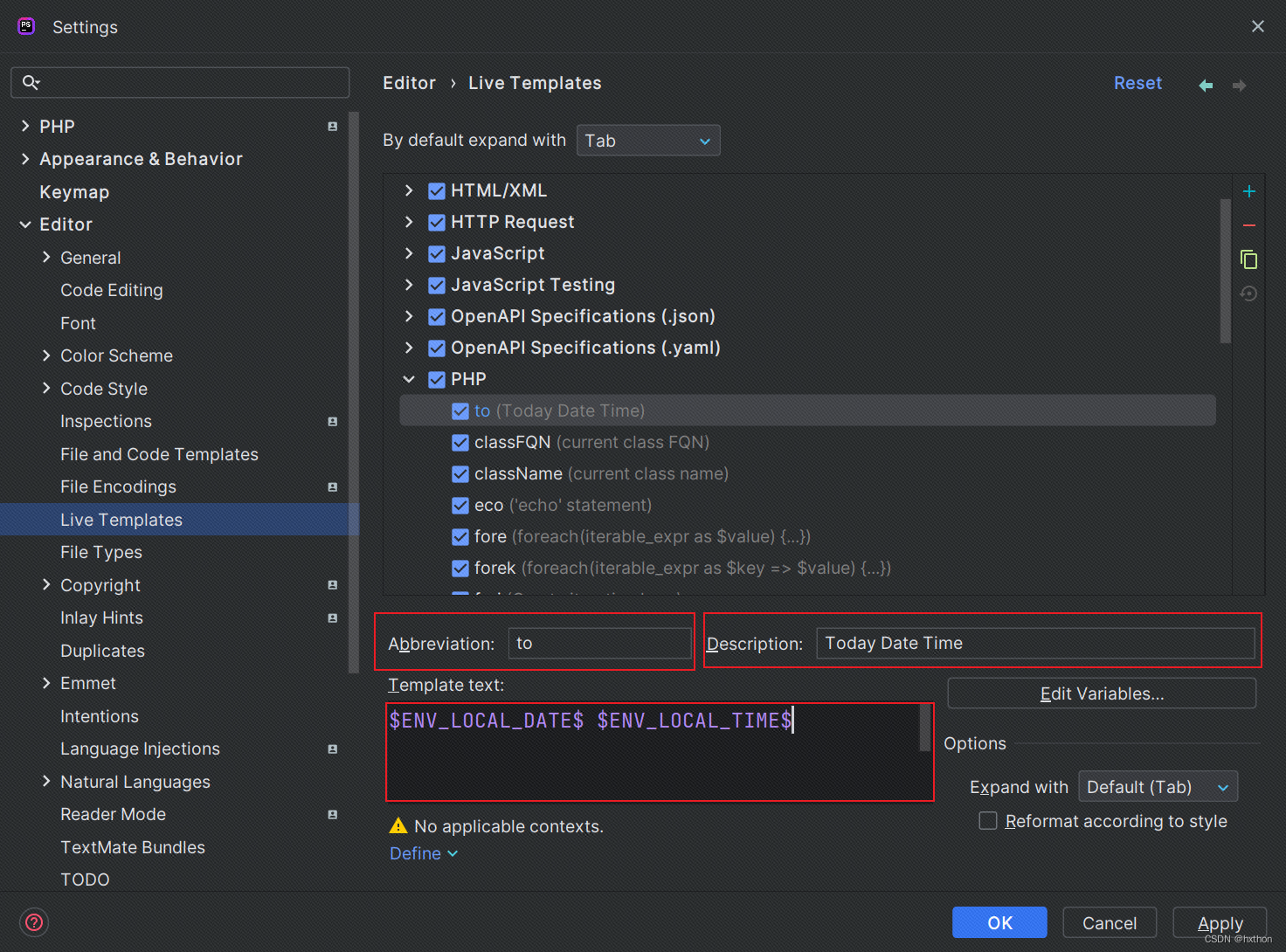Click the Template text editor scrollbar
The height and width of the screenshot is (952, 1286).
[924, 728]
